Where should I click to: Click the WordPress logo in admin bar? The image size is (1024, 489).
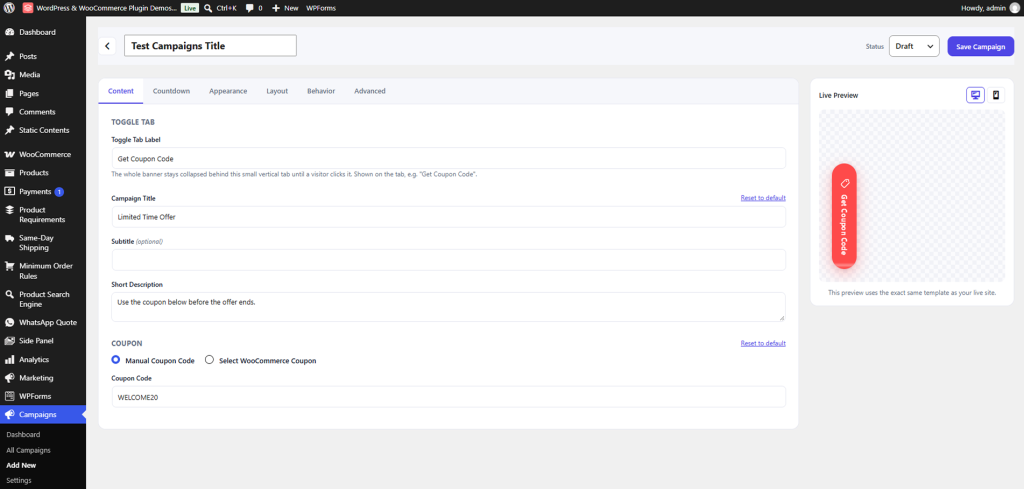click(x=9, y=8)
